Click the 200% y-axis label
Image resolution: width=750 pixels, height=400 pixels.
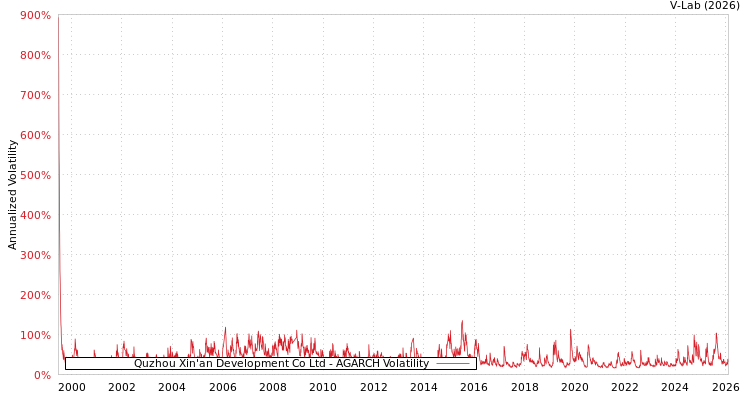(35, 295)
